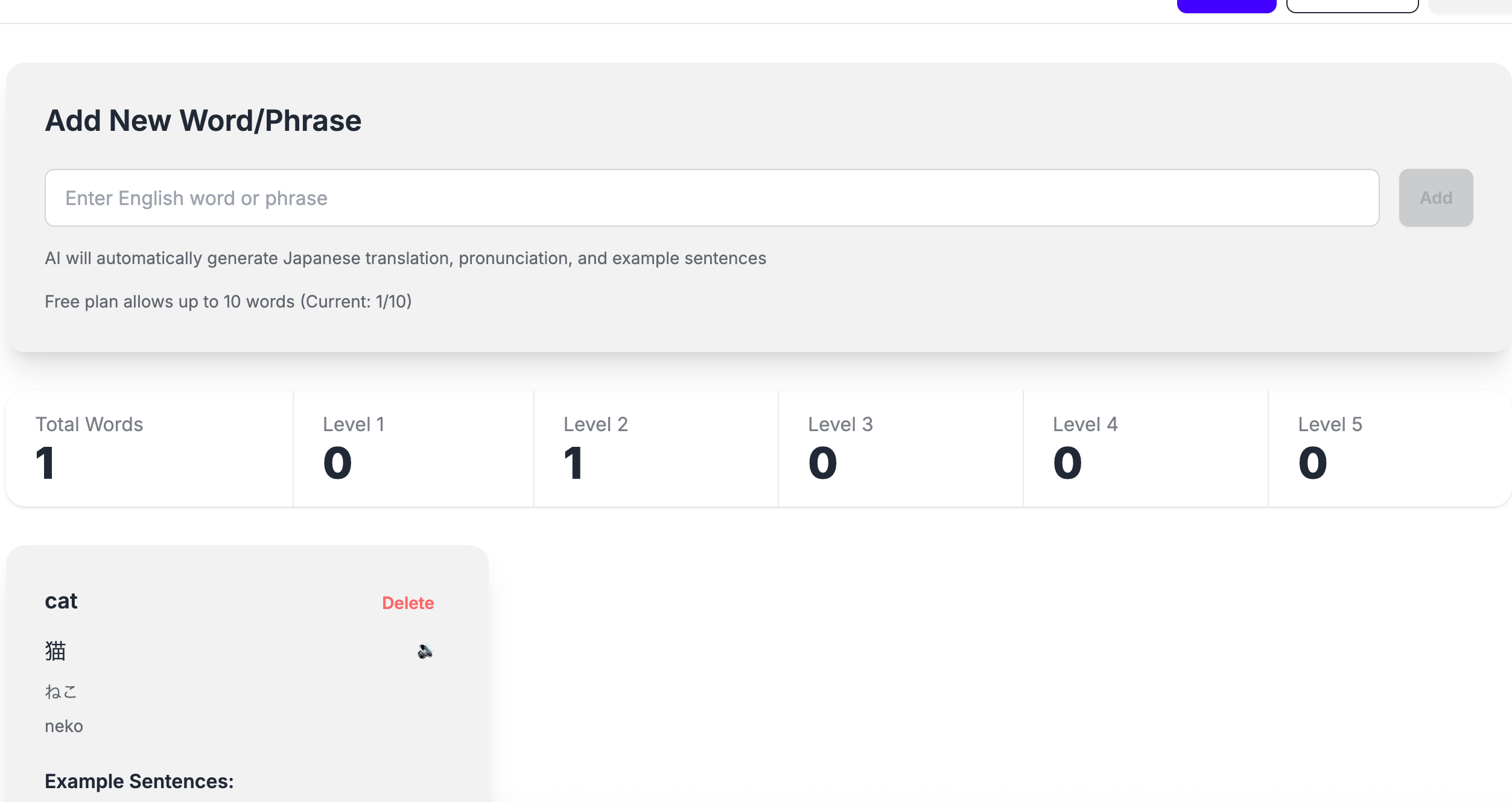Pick the Level 5 stat card
The image size is (1512, 802).
(x=1389, y=449)
